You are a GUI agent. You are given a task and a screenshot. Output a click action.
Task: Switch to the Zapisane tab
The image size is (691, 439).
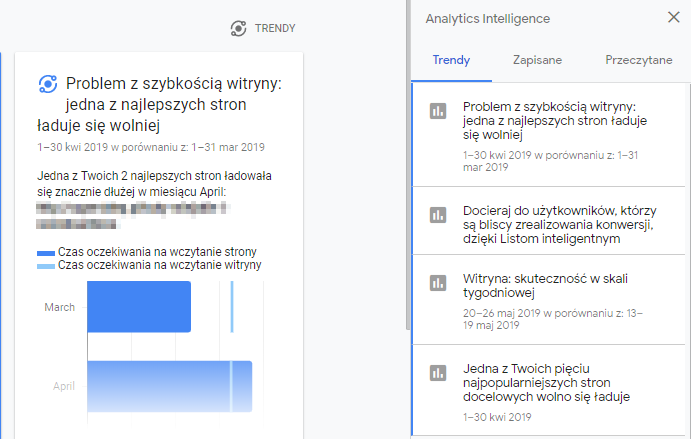[537, 60]
